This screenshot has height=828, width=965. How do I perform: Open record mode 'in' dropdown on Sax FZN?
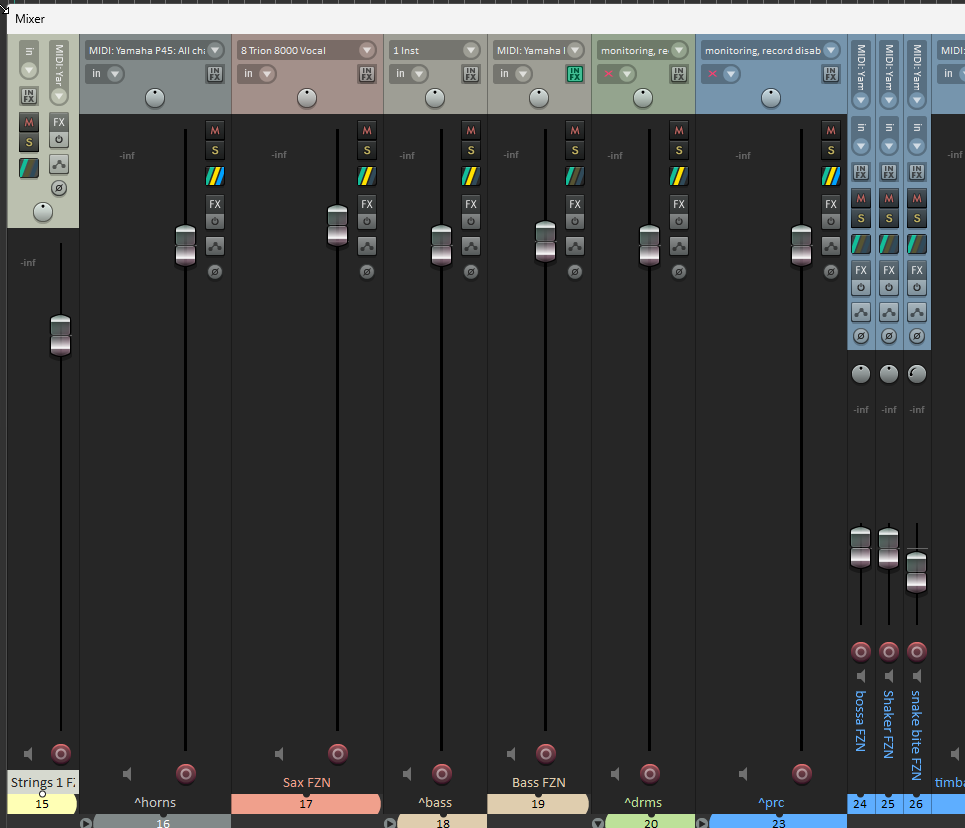point(257,74)
